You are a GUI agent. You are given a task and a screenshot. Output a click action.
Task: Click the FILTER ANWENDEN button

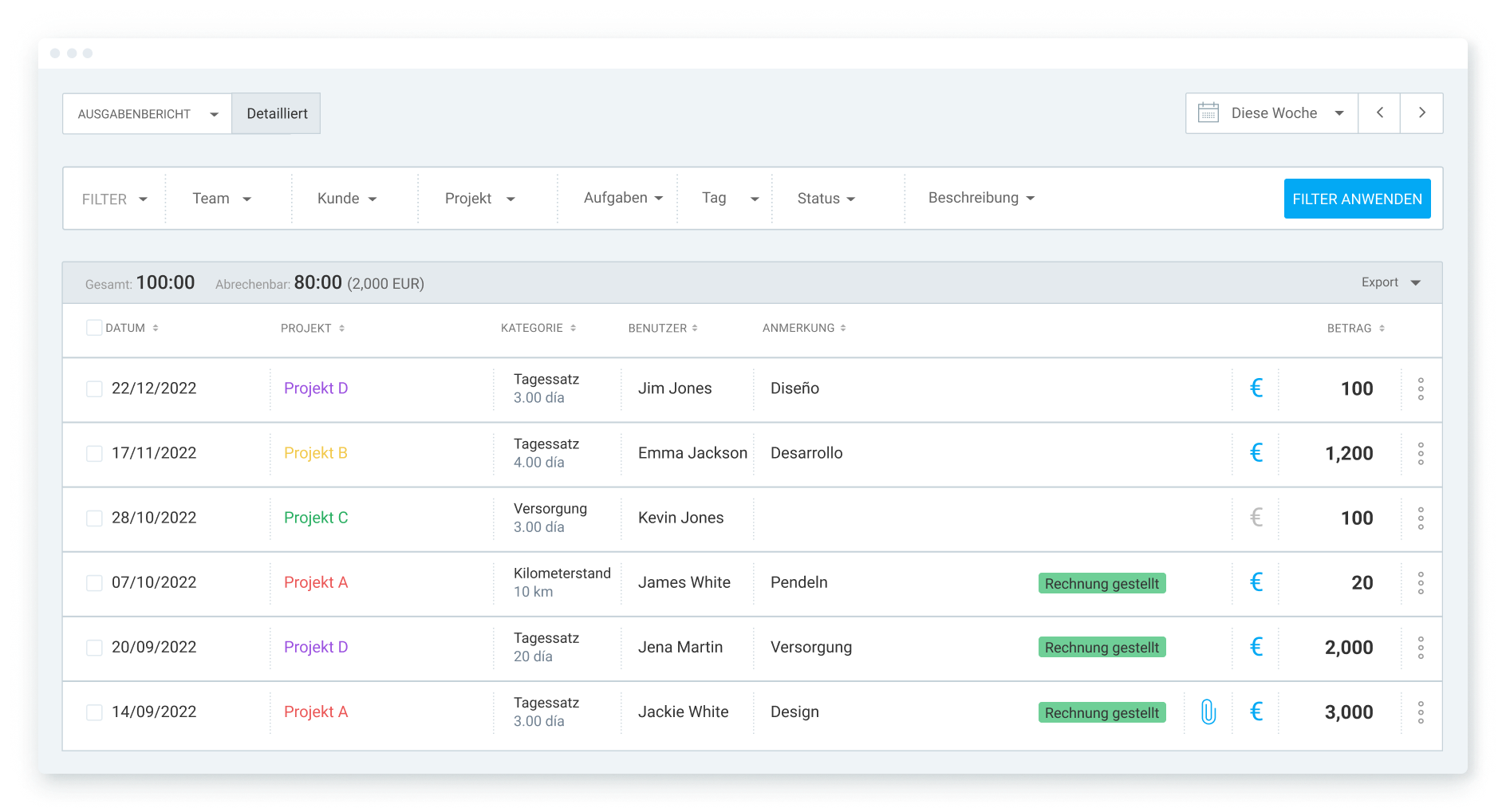(1357, 198)
